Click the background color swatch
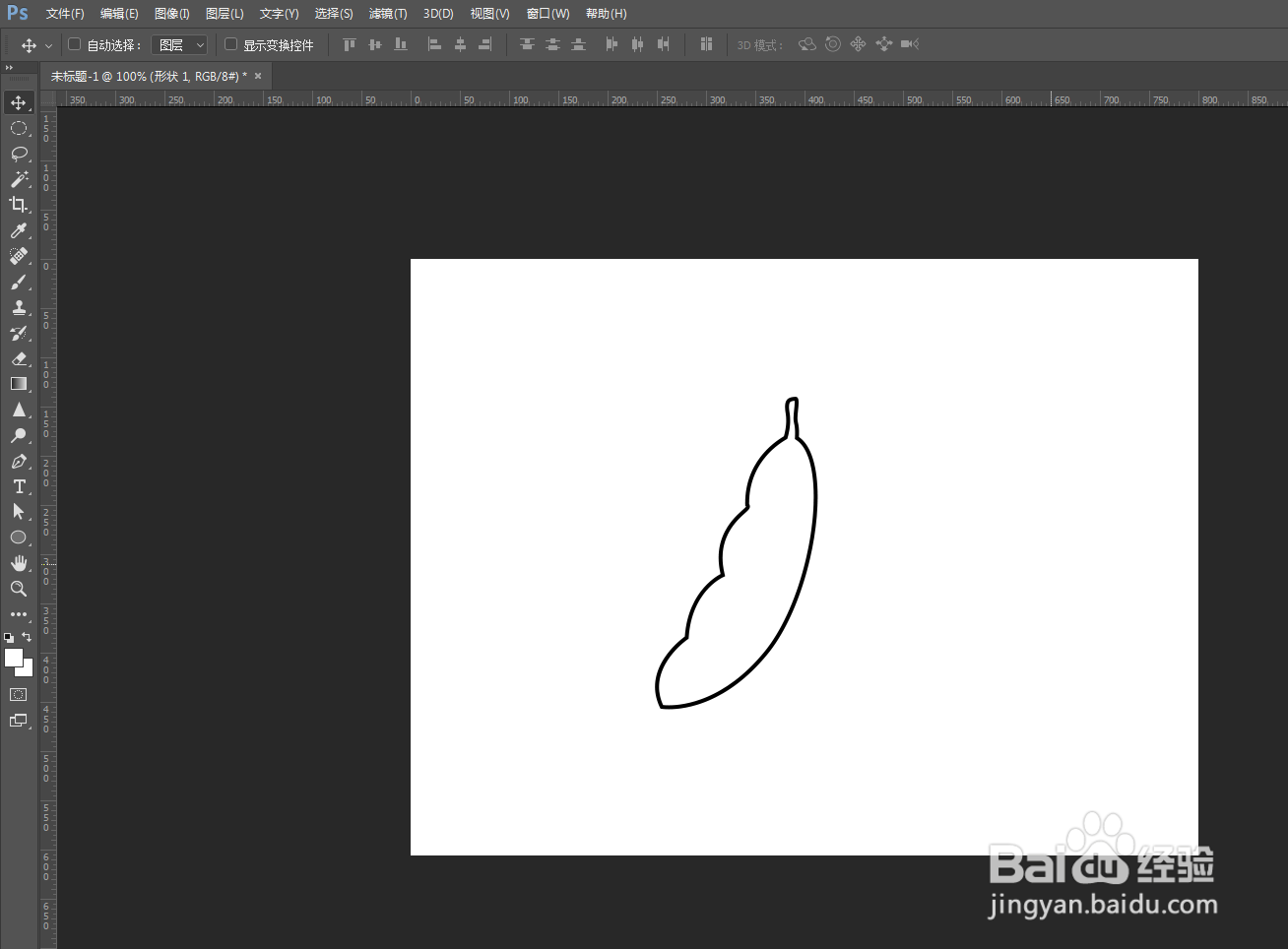Viewport: 1288px width, 949px height. click(28, 669)
